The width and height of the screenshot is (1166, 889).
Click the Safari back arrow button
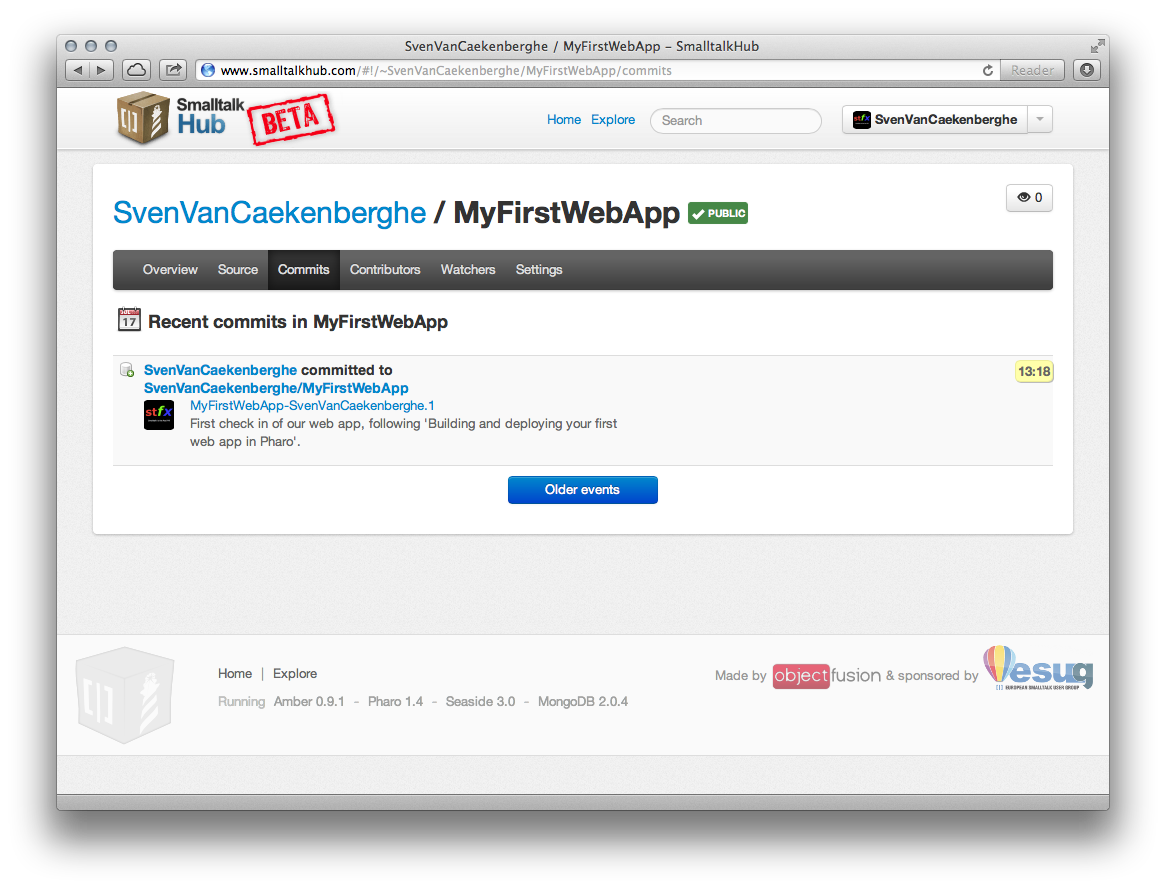click(77, 70)
